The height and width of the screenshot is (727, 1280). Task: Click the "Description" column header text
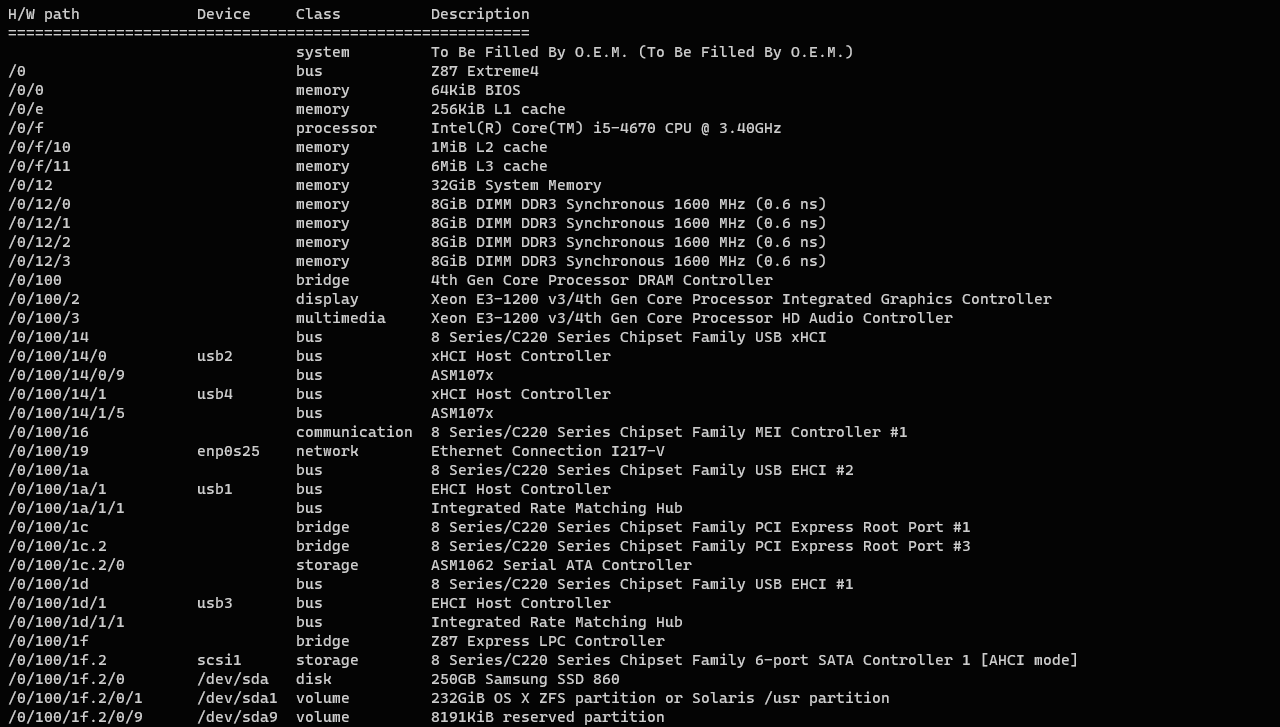coord(480,14)
